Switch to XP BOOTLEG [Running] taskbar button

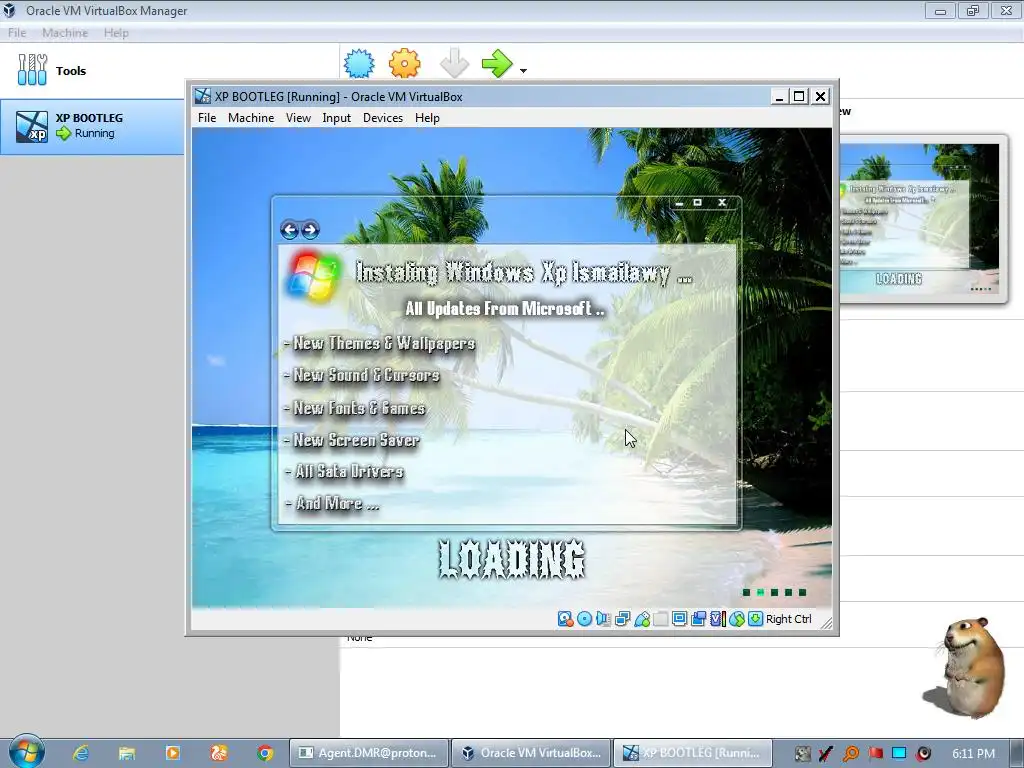(x=693, y=753)
